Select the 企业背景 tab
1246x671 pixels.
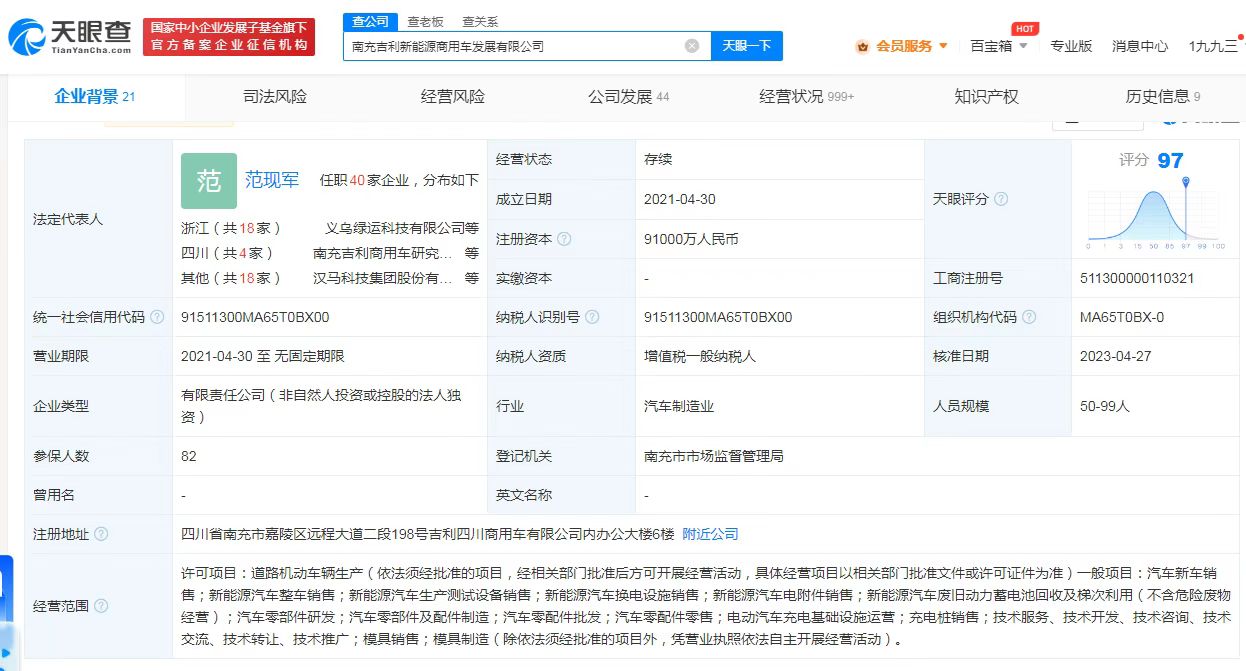tap(95, 97)
